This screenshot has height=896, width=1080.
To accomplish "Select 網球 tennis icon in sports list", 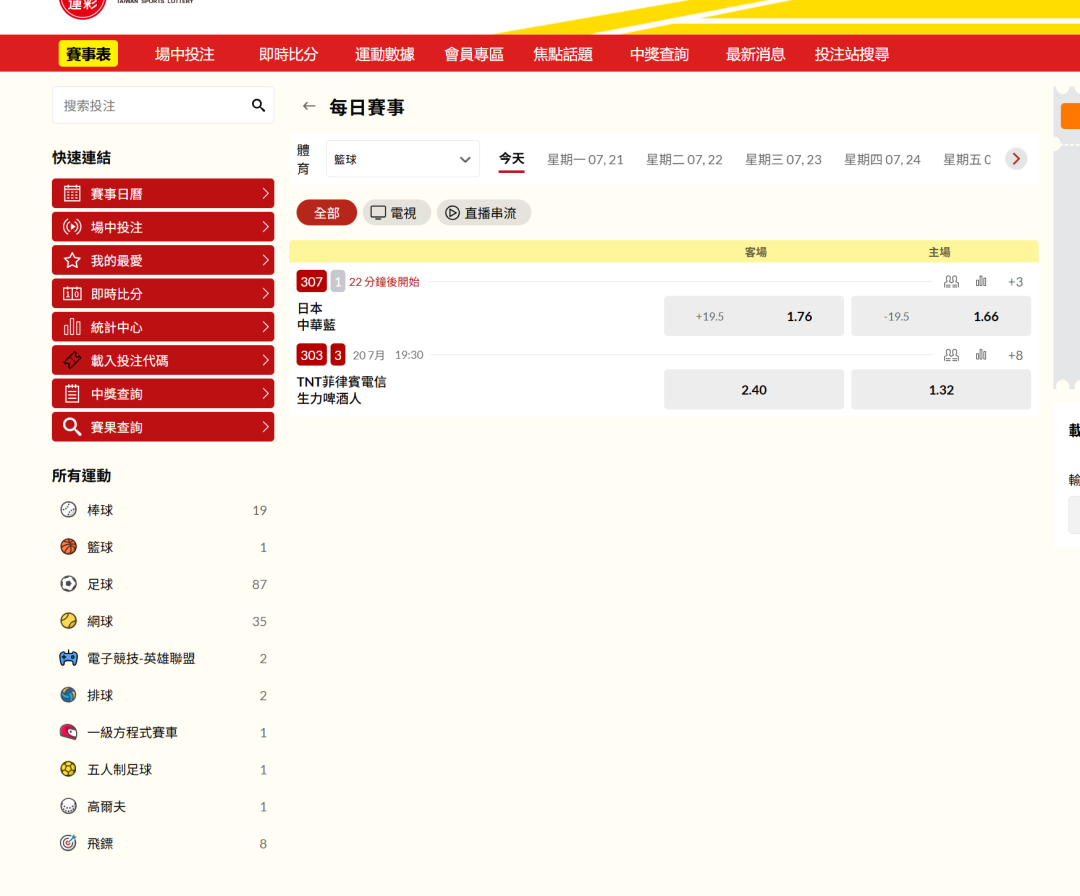I will point(68,621).
